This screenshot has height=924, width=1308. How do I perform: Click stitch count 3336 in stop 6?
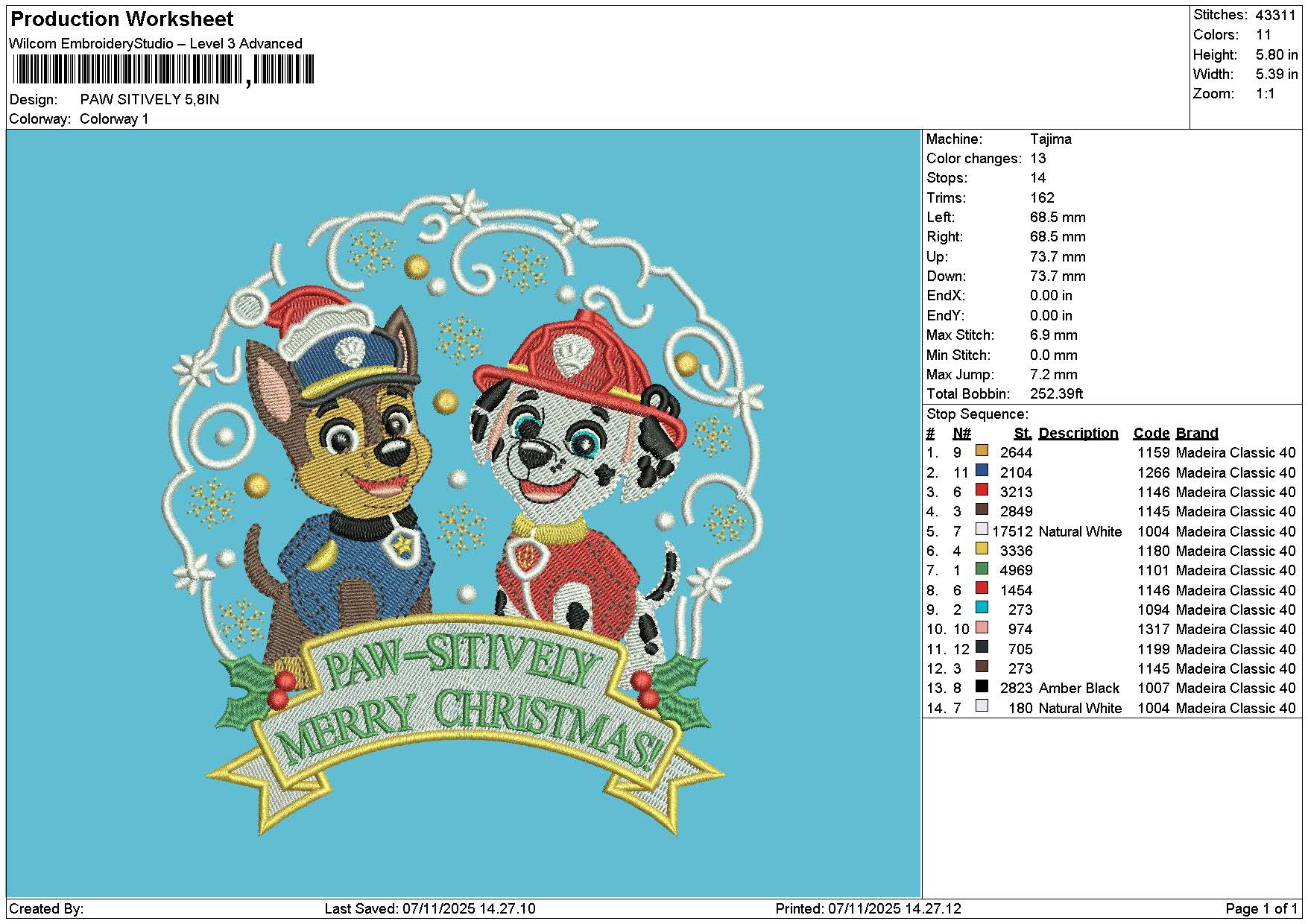click(1017, 551)
